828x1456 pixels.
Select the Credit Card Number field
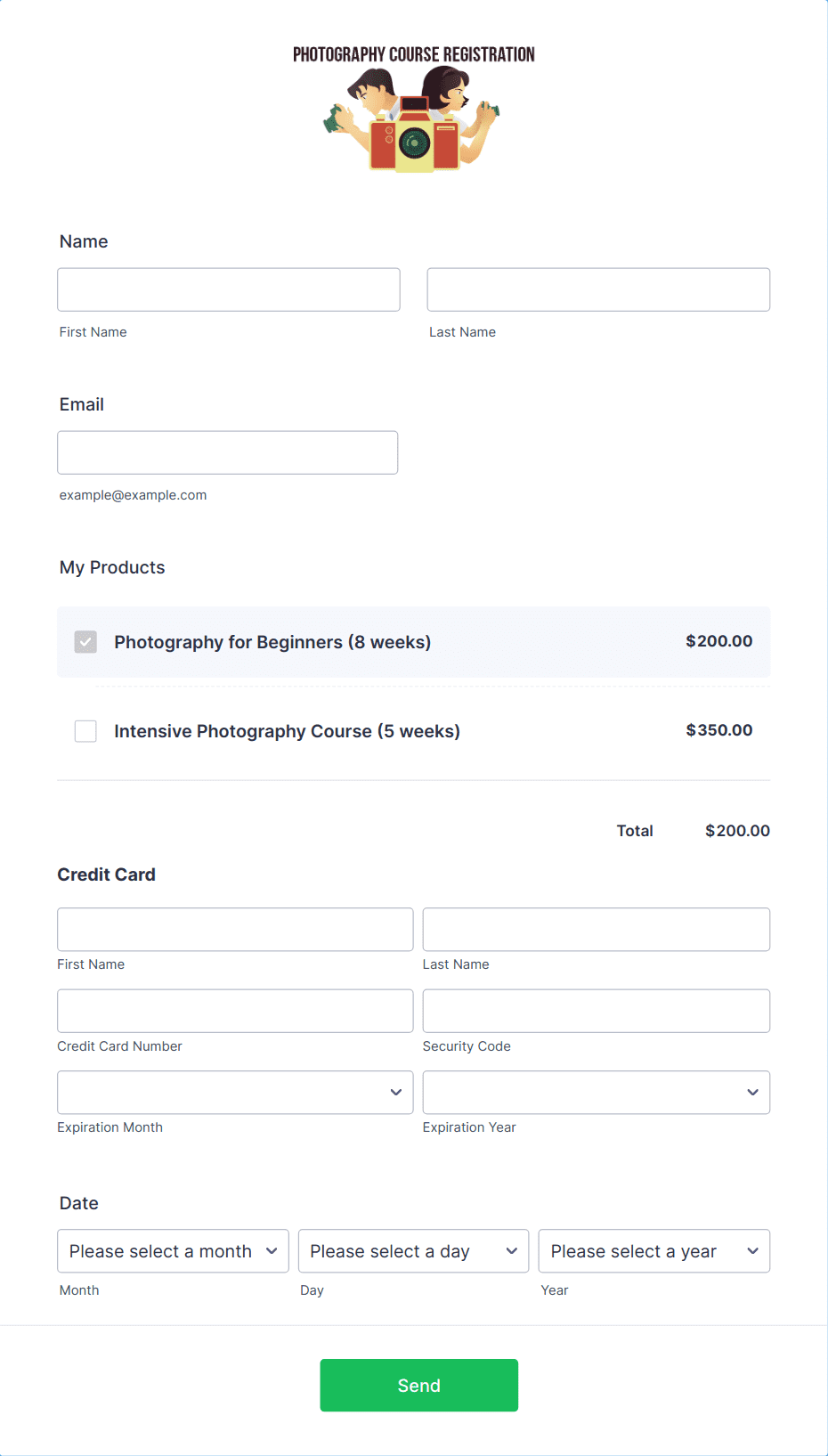[235, 1011]
